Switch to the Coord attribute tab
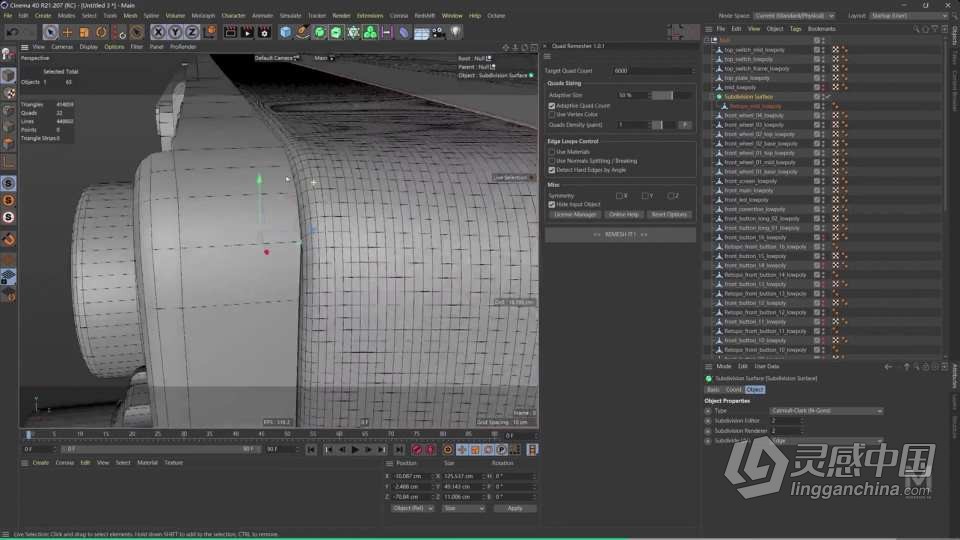This screenshot has width=960, height=540. point(733,389)
